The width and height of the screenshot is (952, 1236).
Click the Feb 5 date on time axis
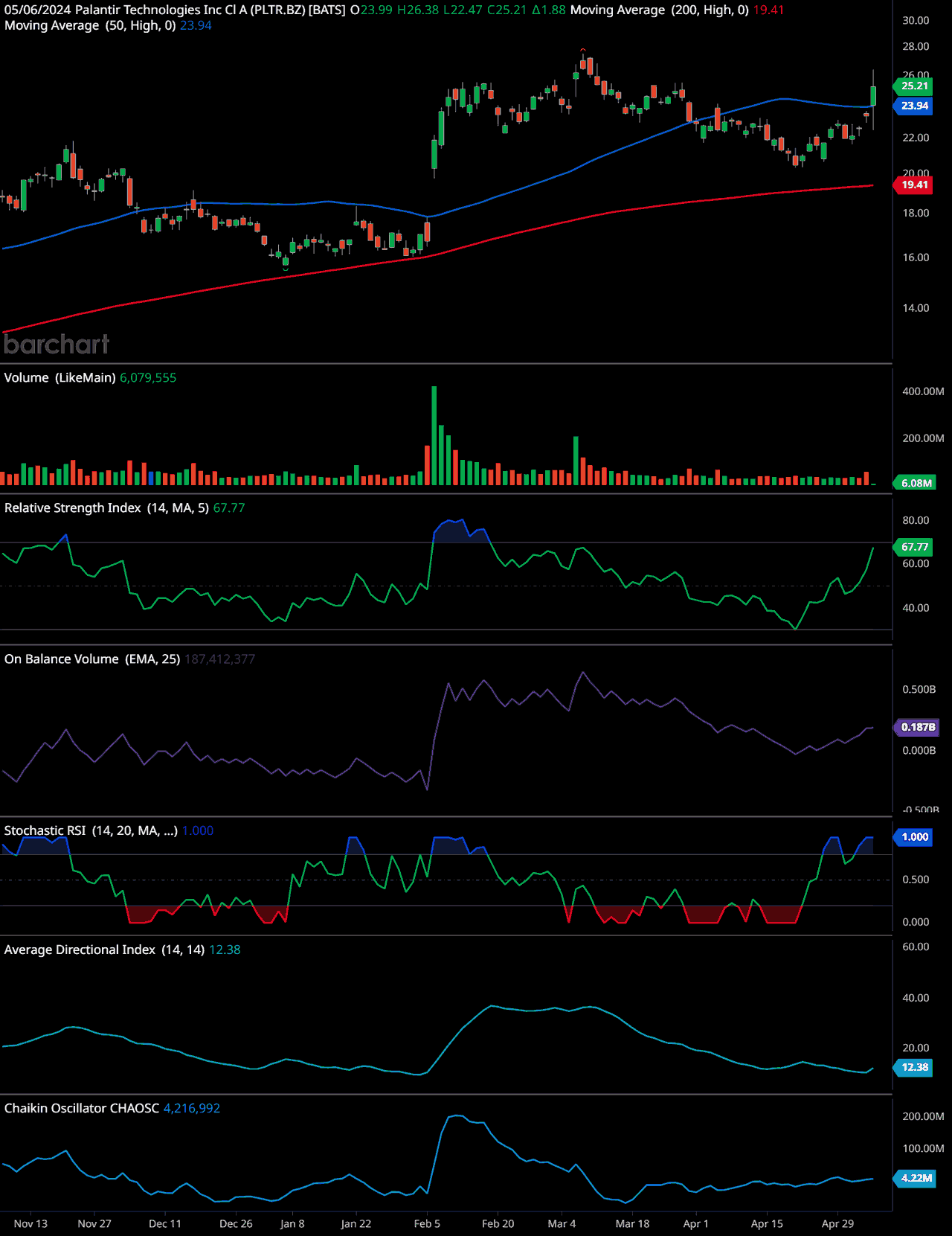pyautogui.click(x=427, y=1223)
